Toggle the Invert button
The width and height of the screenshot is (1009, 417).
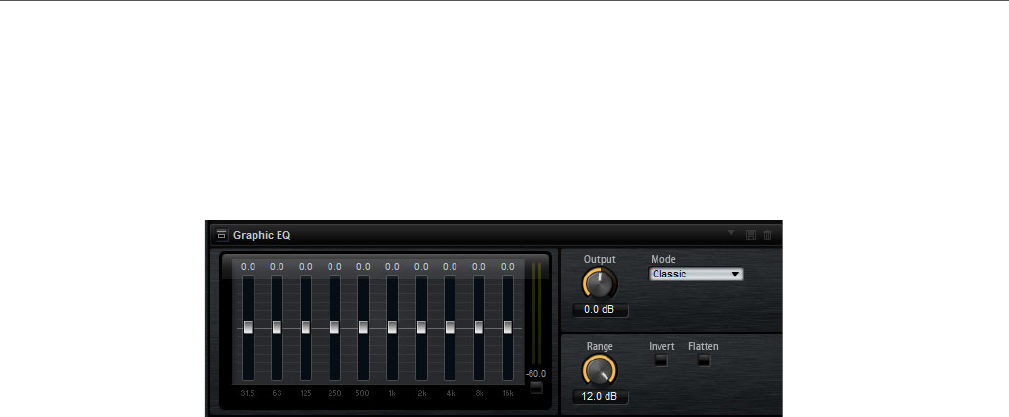pos(661,360)
